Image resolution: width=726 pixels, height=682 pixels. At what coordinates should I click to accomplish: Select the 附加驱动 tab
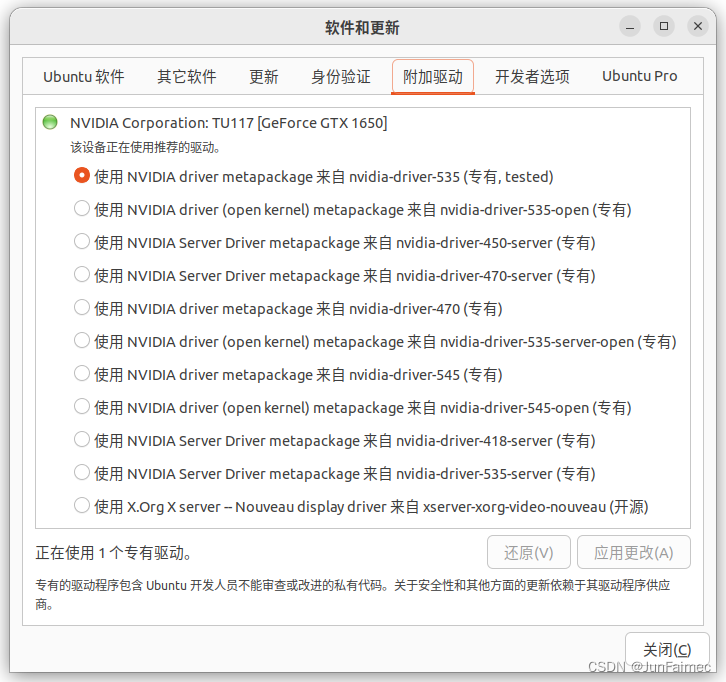point(432,76)
